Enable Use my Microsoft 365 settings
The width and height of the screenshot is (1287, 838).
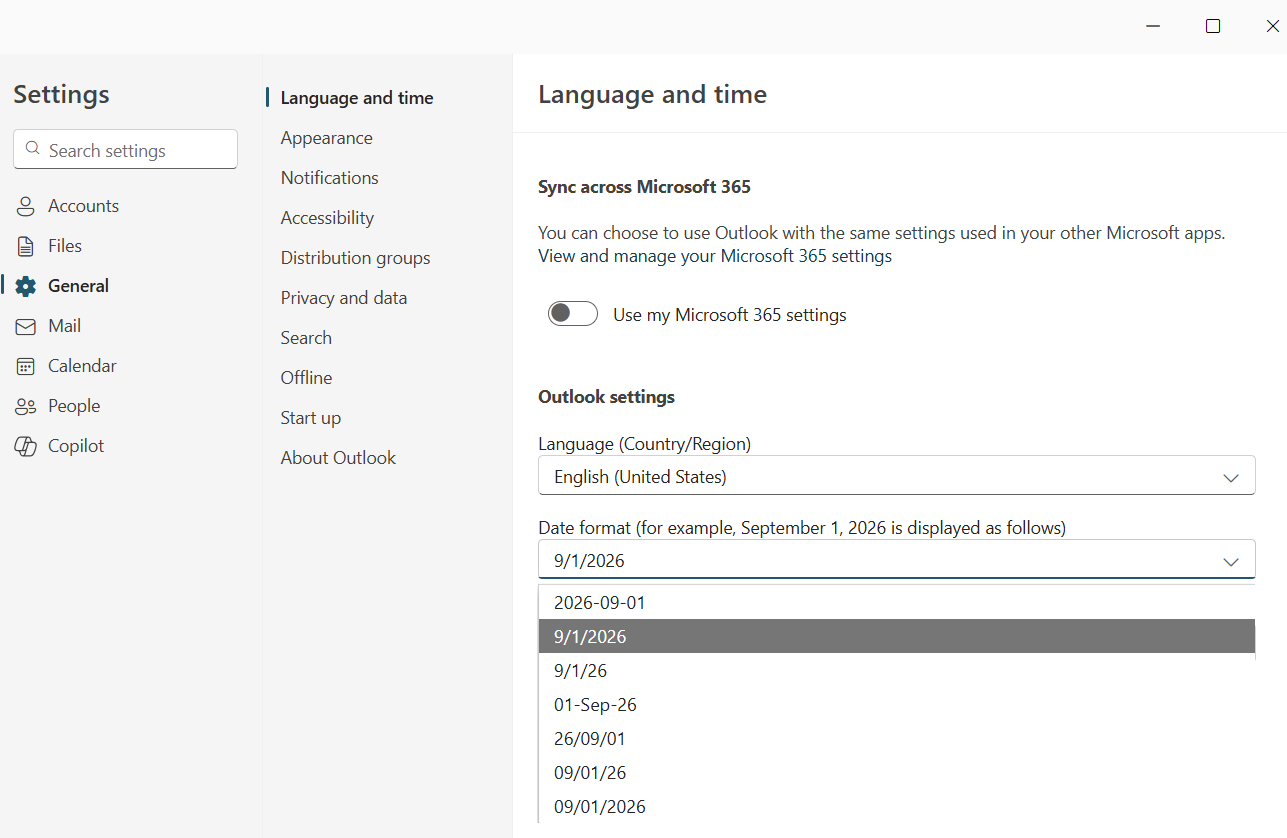coord(572,313)
